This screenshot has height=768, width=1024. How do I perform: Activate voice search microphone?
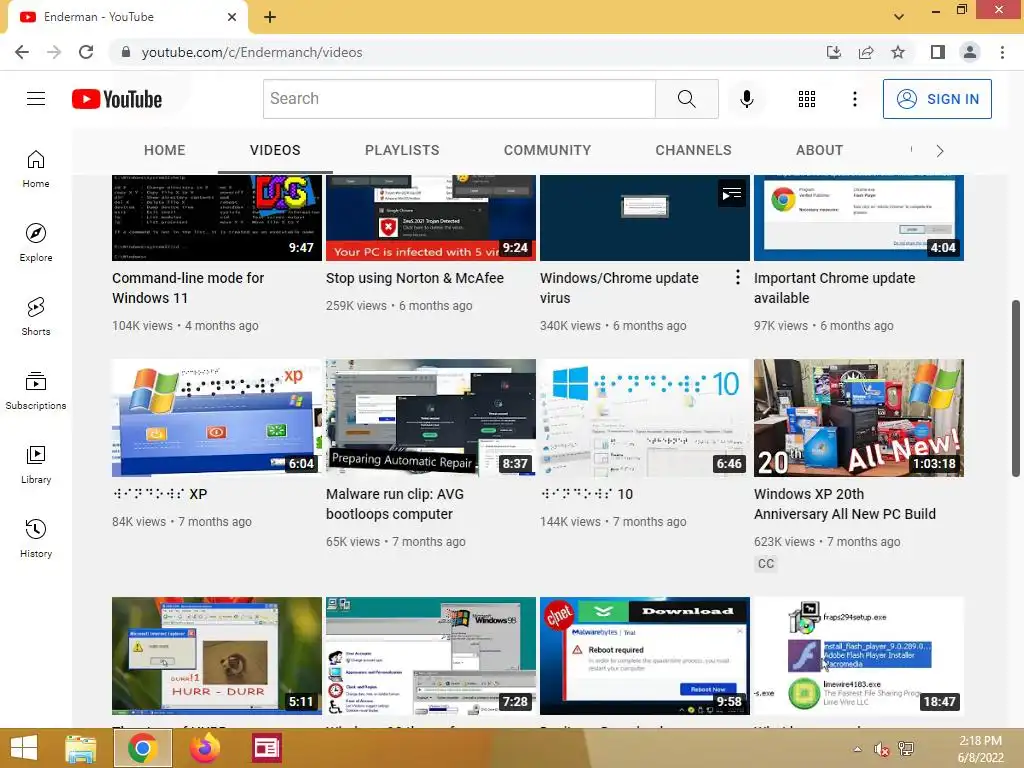(x=746, y=99)
